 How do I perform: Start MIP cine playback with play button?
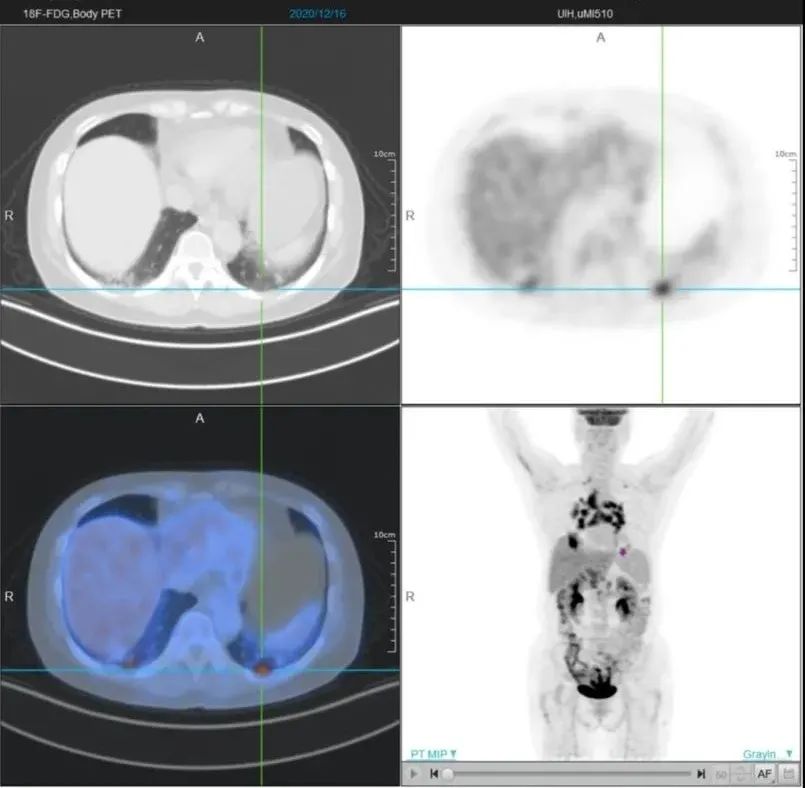[414, 773]
